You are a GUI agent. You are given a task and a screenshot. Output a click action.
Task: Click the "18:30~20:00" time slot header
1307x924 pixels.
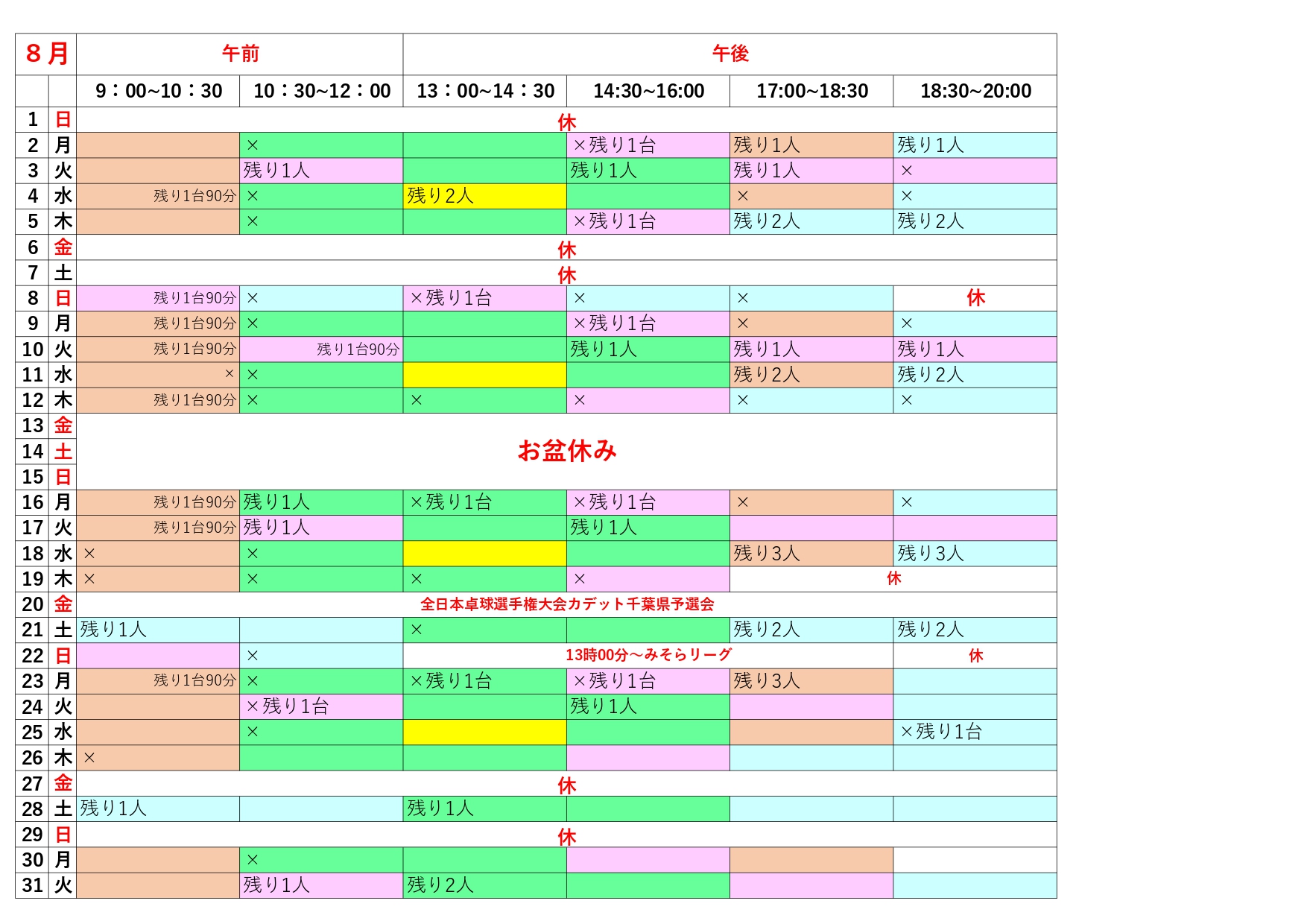pos(975,91)
